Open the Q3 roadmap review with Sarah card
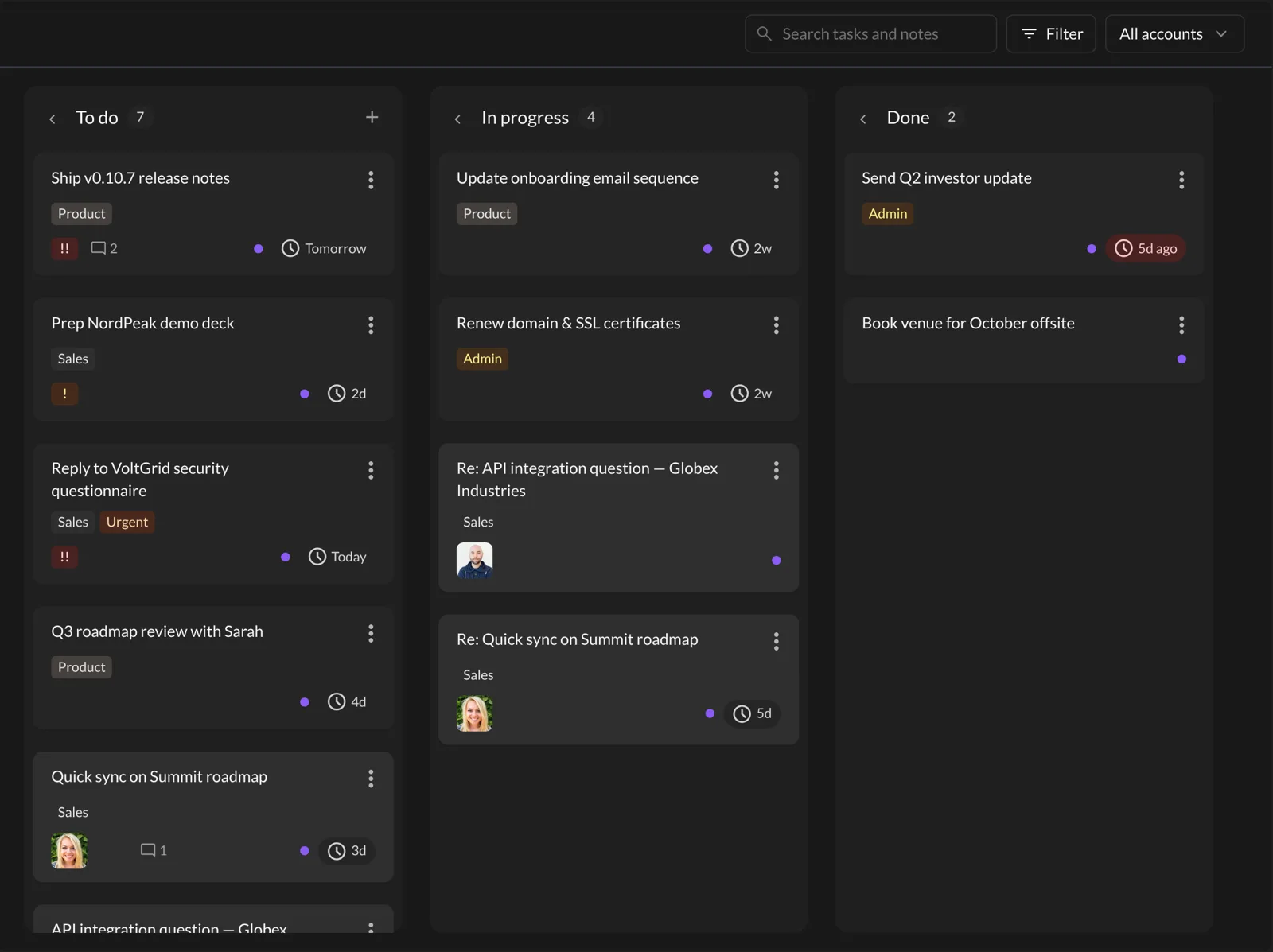 (213, 668)
